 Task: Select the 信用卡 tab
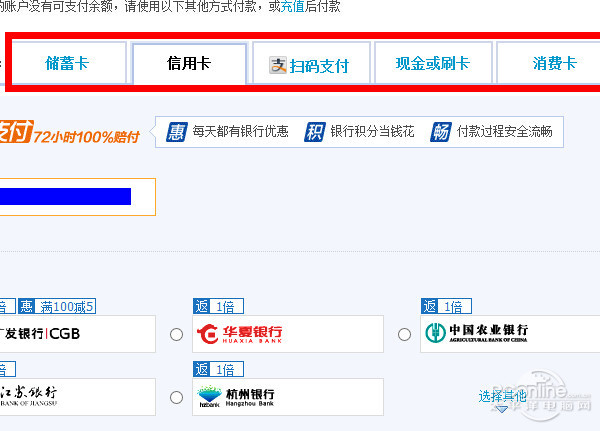tap(189, 64)
